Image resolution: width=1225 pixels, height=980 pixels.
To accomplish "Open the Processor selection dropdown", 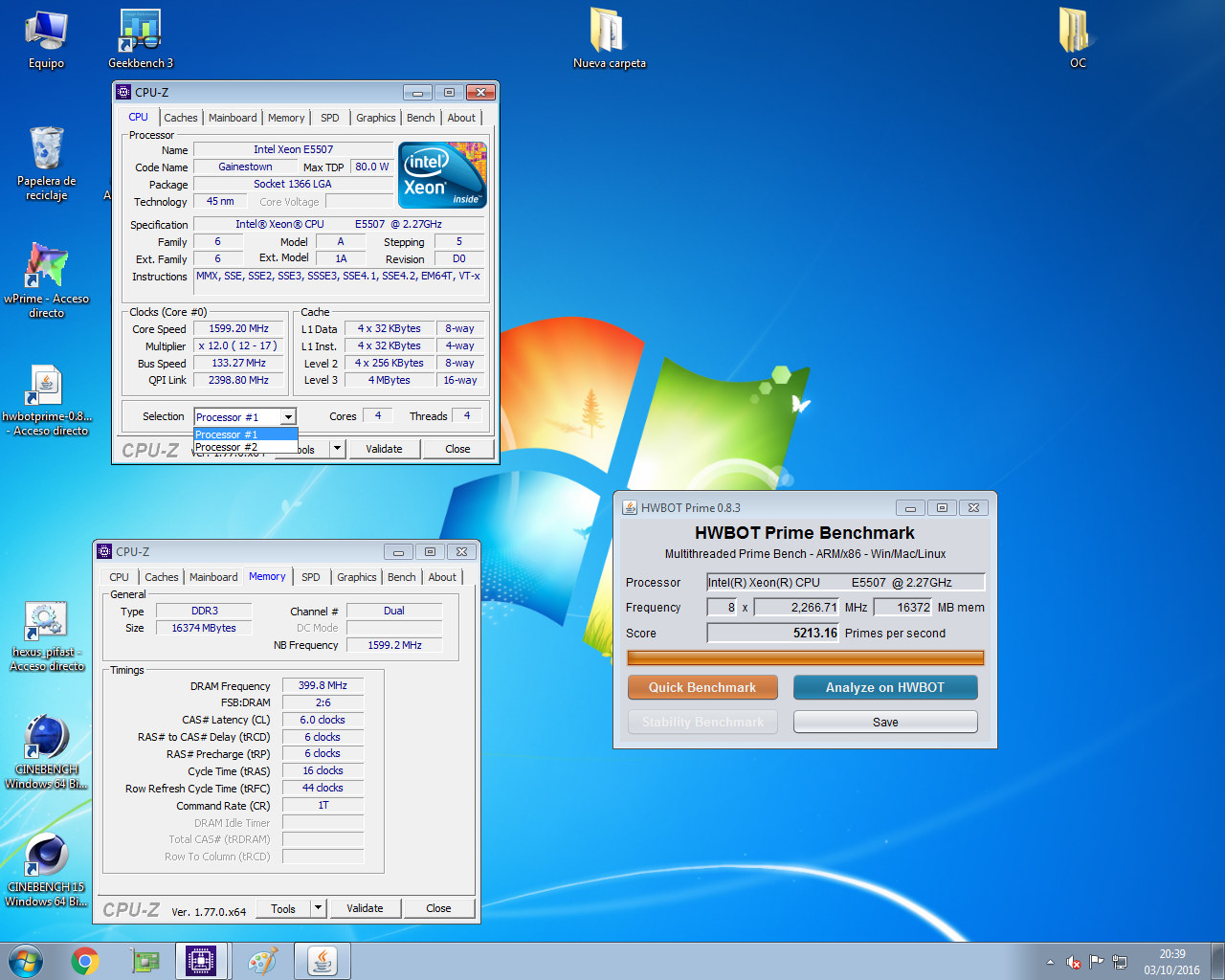I will [x=288, y=417].
